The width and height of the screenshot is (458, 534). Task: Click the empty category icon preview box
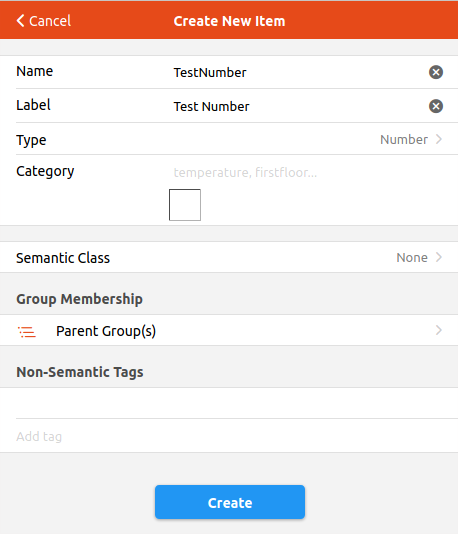tap(185, 205)
